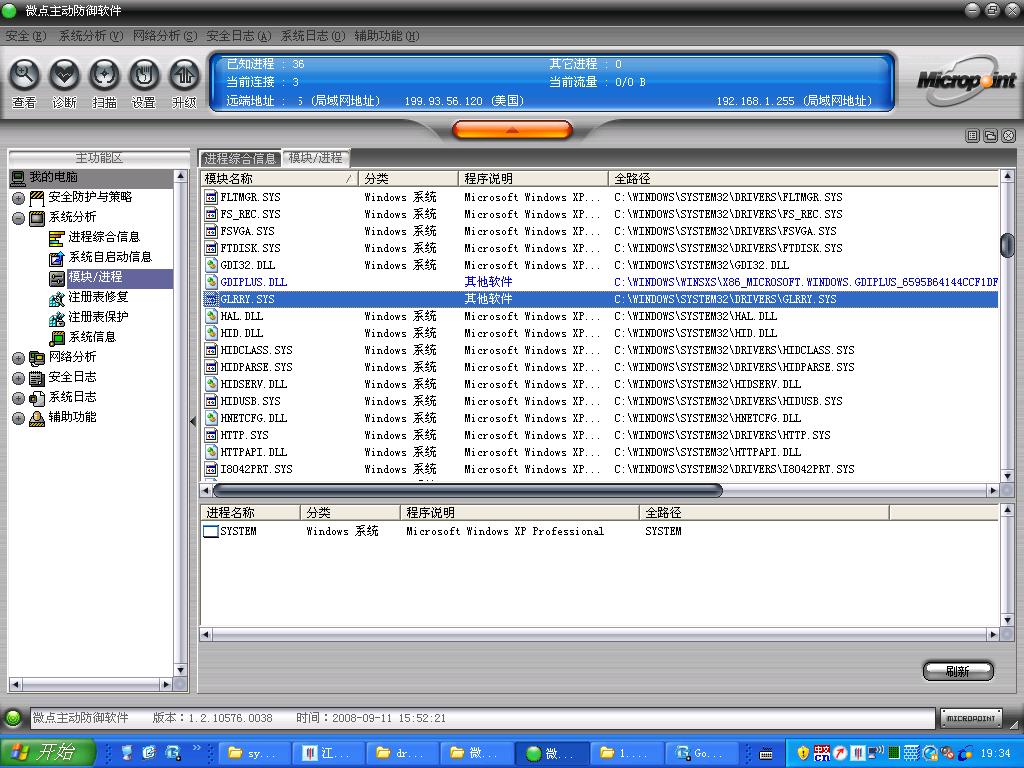This screenshot has height=768, width=1024.
Task: Expand the 网络分析 tree node
Action: coord(18,358)
